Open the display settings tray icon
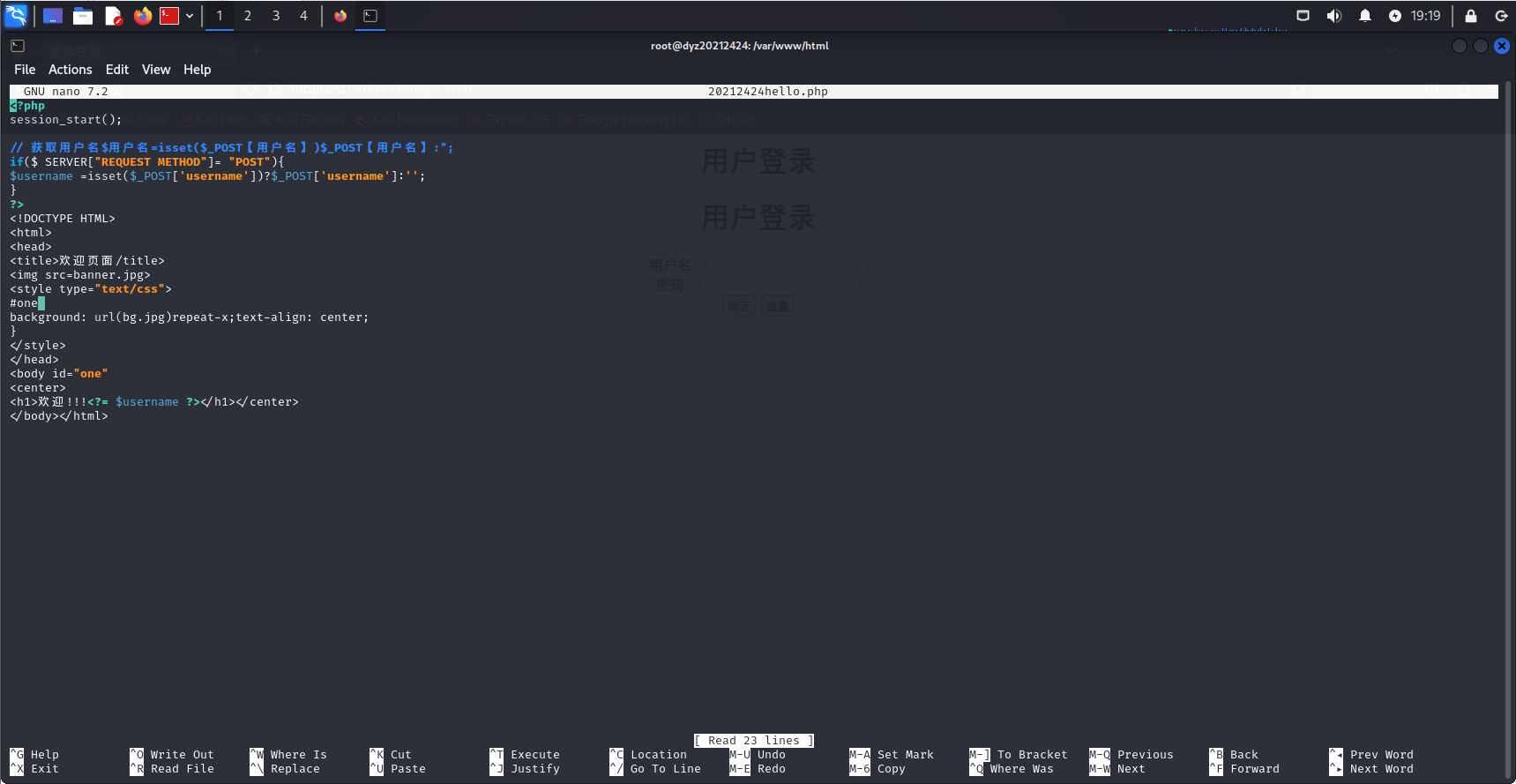 click(1303, 16)
